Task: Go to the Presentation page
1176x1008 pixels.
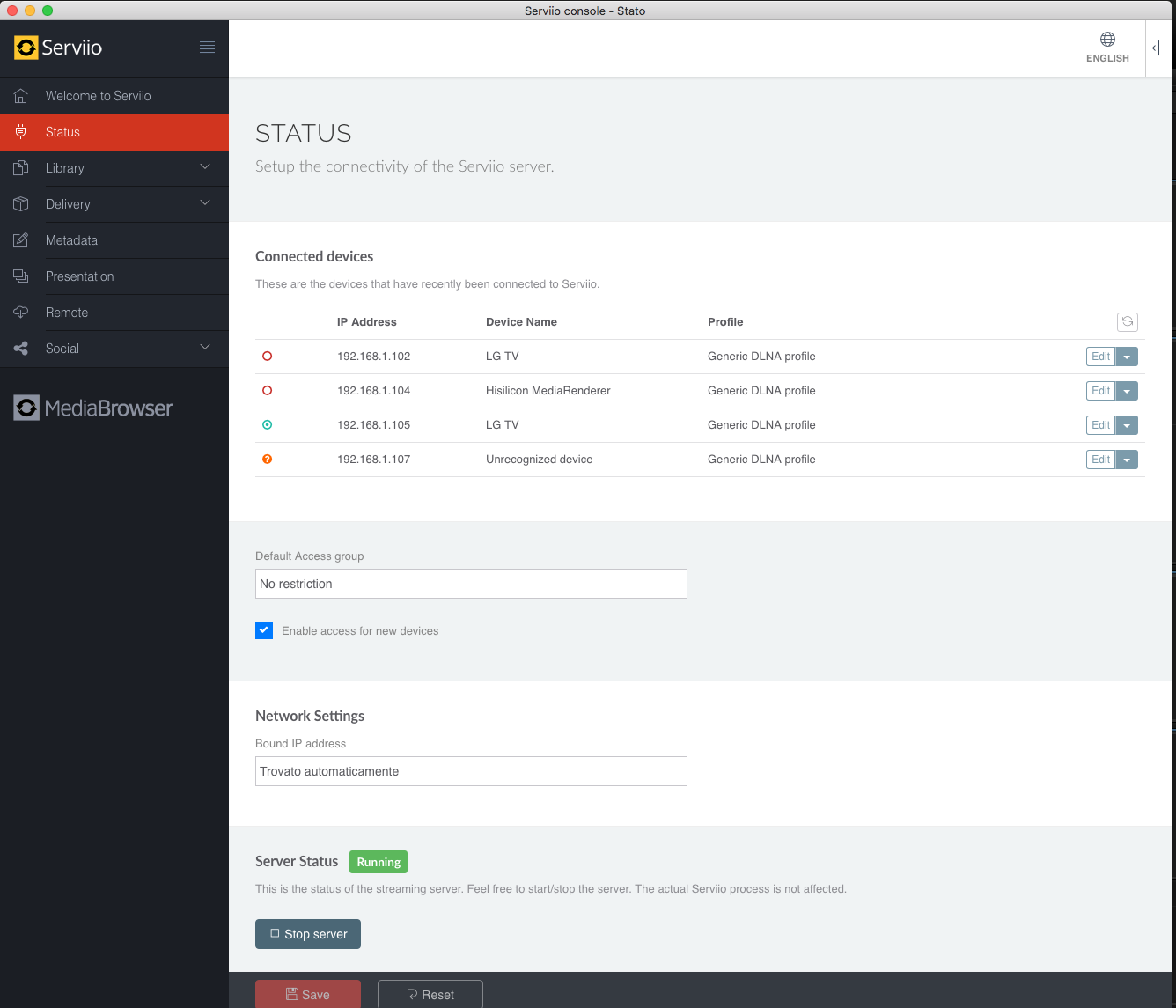Action: point(79,276)
